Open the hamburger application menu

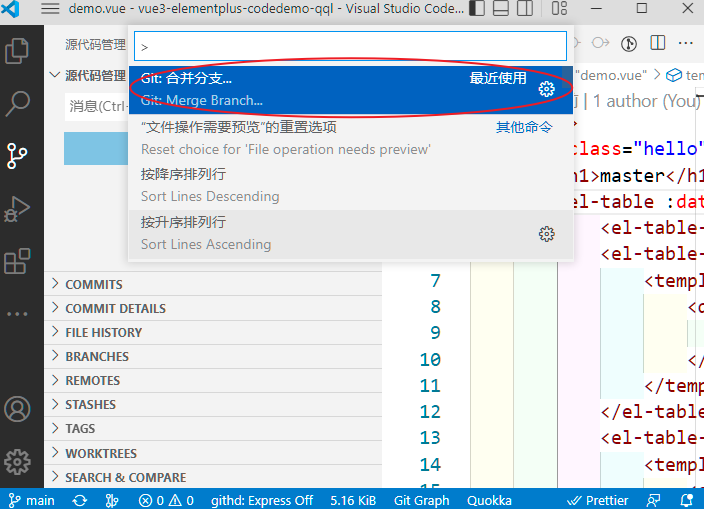tap(50, 9)
